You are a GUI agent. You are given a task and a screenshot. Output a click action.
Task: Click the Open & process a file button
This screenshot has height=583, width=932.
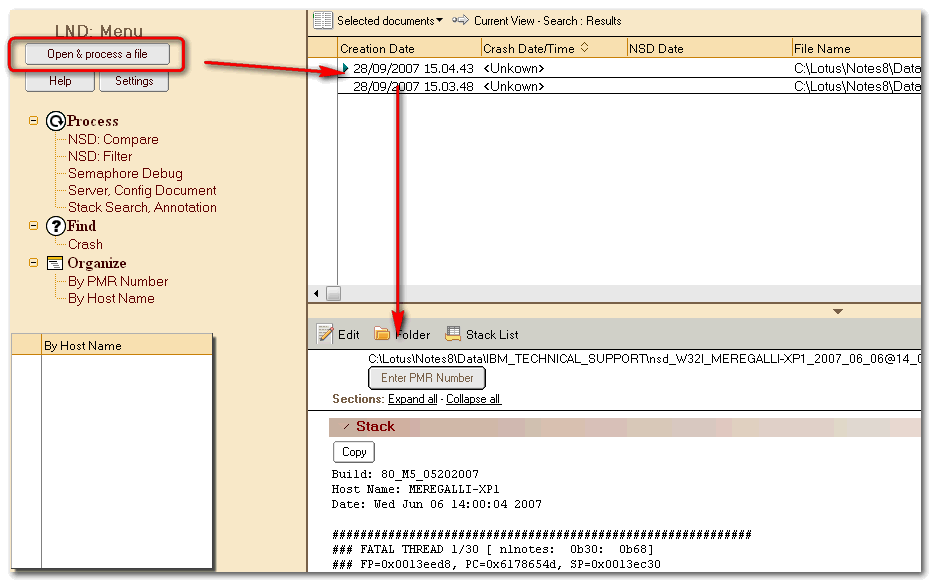point(97,54)
